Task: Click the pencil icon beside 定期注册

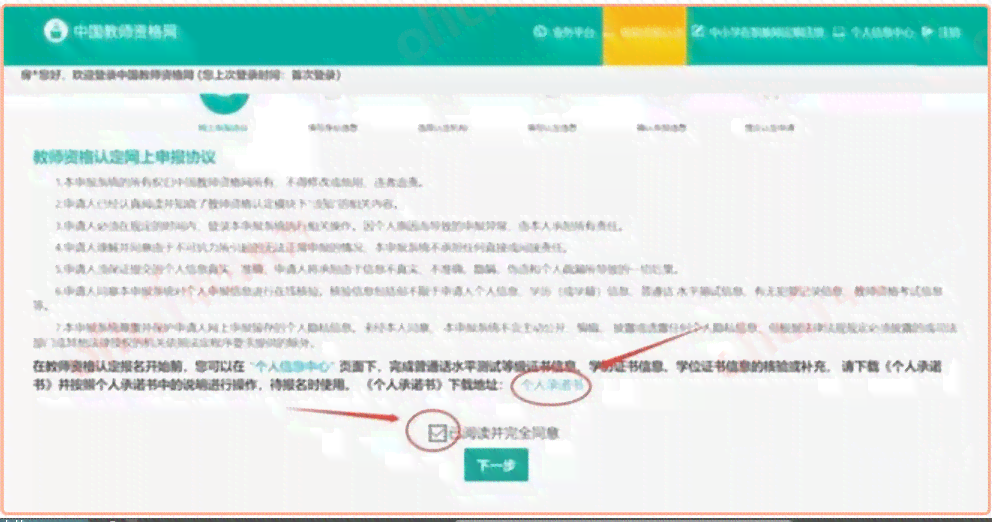Action: [x=697, y=31]
